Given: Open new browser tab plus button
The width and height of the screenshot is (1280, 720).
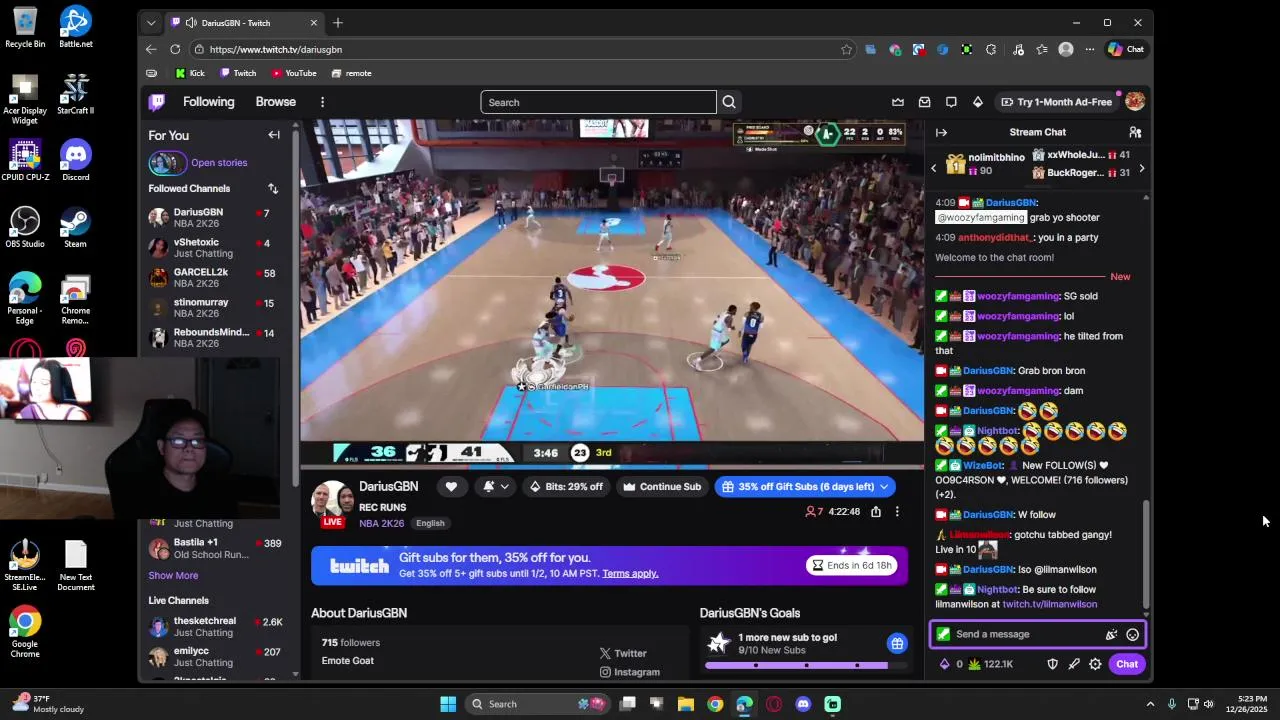Looking at the screenshot, I should click(x=338, y=23).
